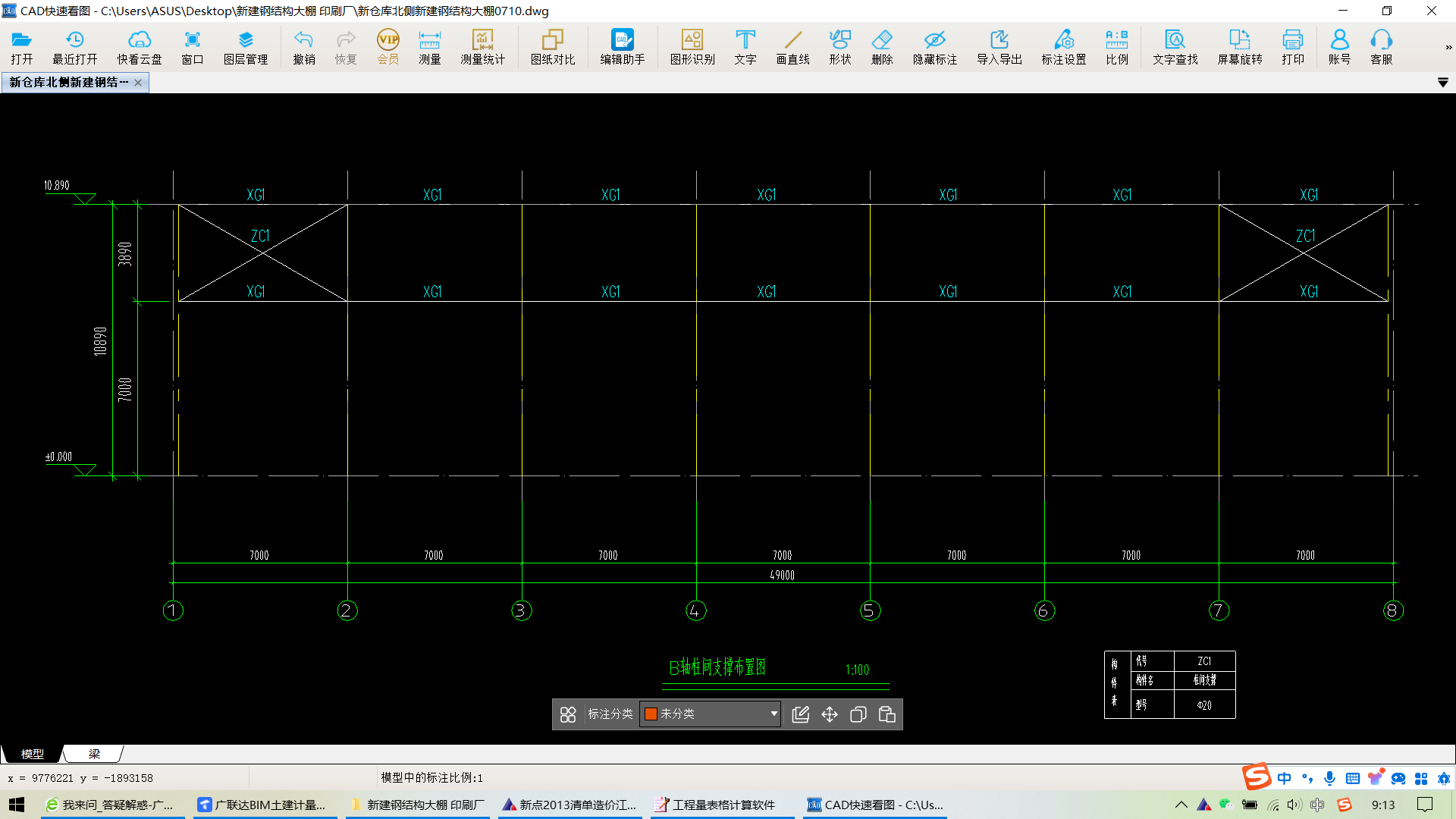Pick the 形状 shapes tool
The height and width of the screenshot is (819, 1456).
click(839, 47)
